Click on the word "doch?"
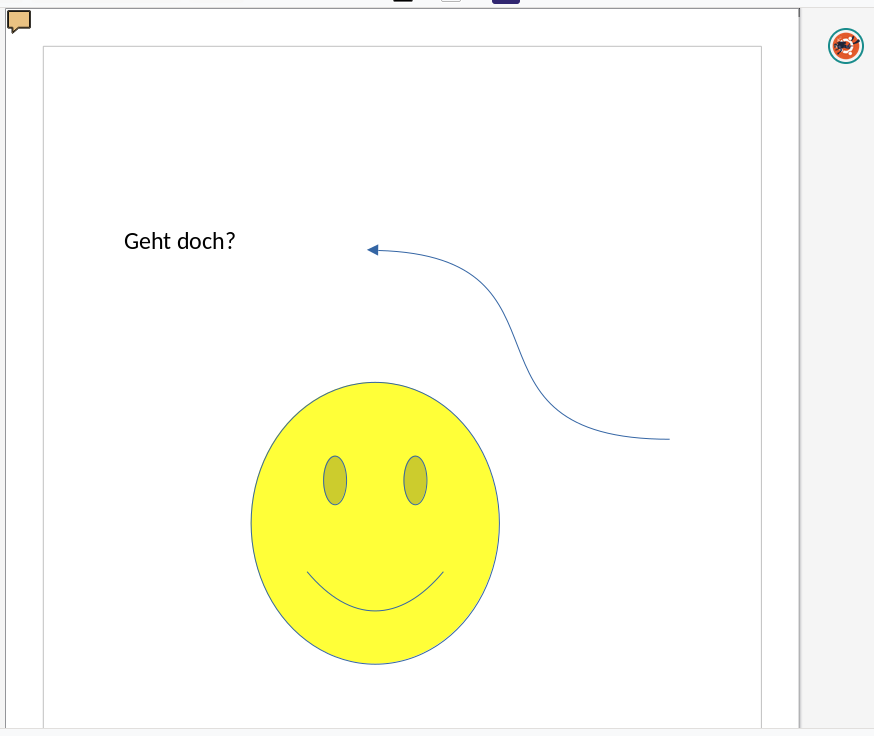874x736 pixels. pos(207,242)
